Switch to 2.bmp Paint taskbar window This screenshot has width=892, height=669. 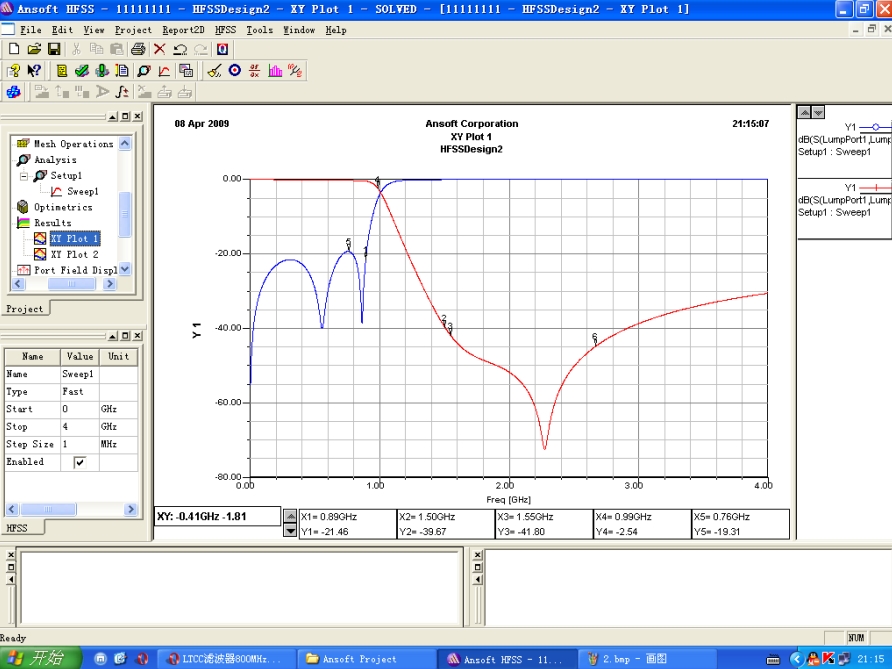click(x=649, y=659)
